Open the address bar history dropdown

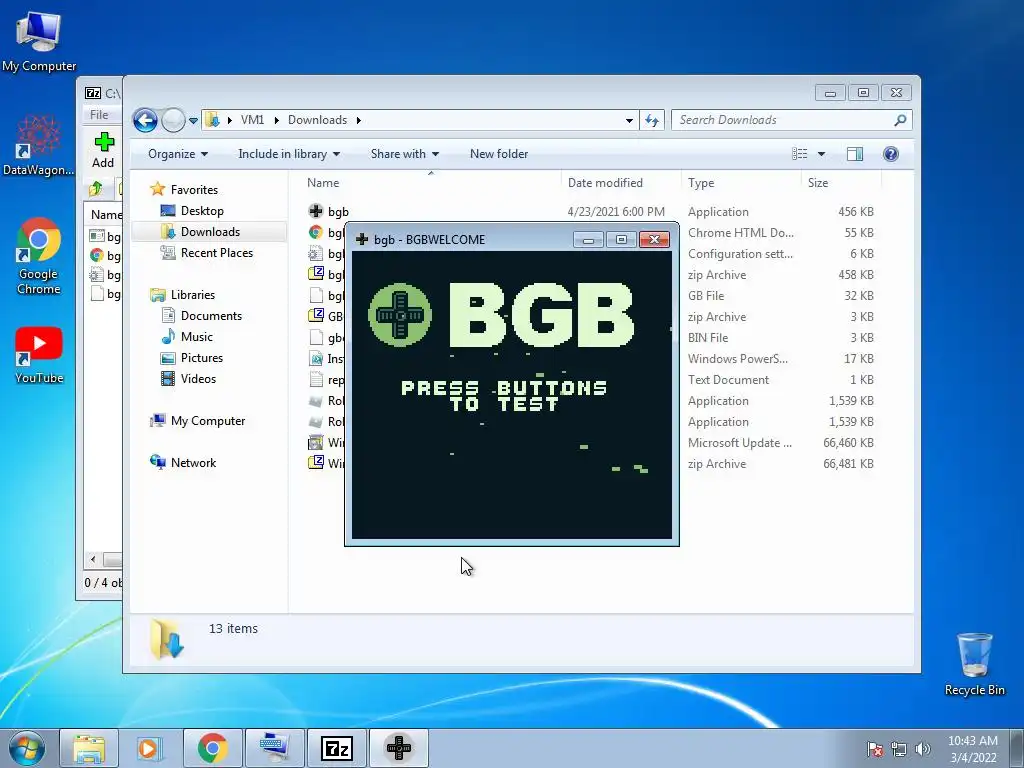(x=629, y=121)
